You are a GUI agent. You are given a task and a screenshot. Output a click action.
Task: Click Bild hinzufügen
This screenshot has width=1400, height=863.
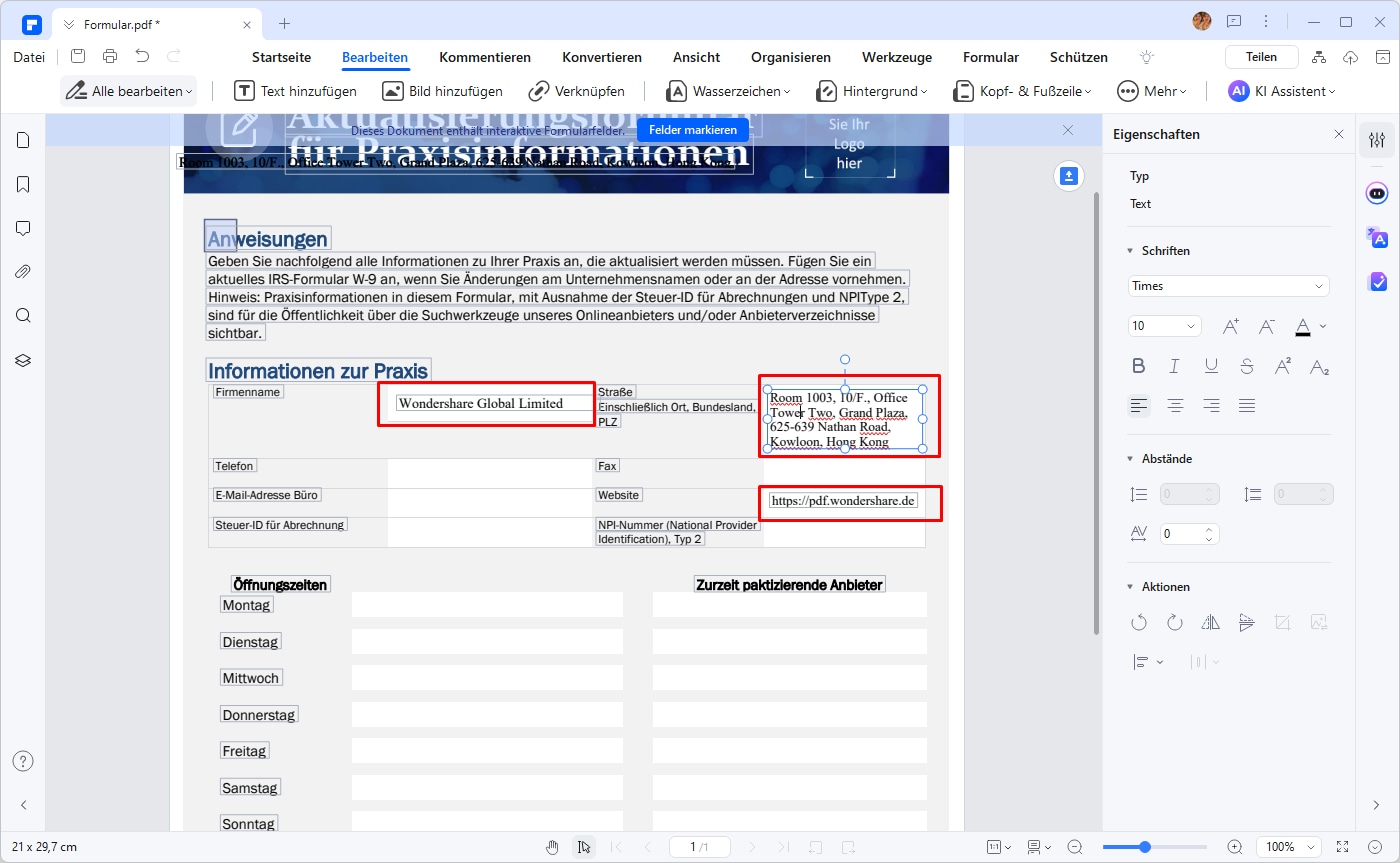[x=443, y=91]
